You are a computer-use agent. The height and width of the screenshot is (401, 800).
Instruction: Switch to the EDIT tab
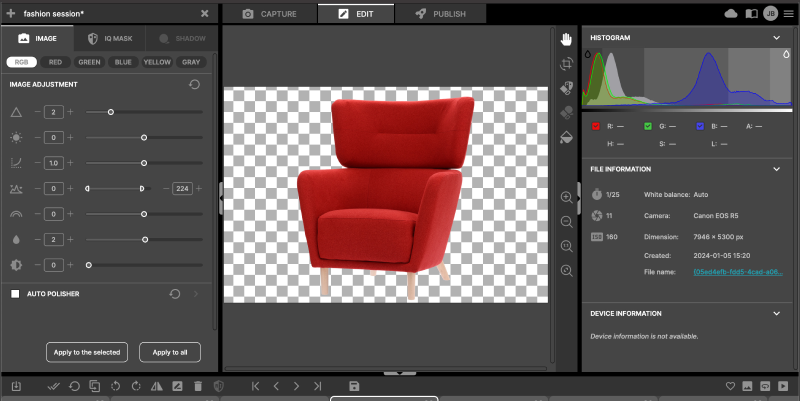pos(356,14)
